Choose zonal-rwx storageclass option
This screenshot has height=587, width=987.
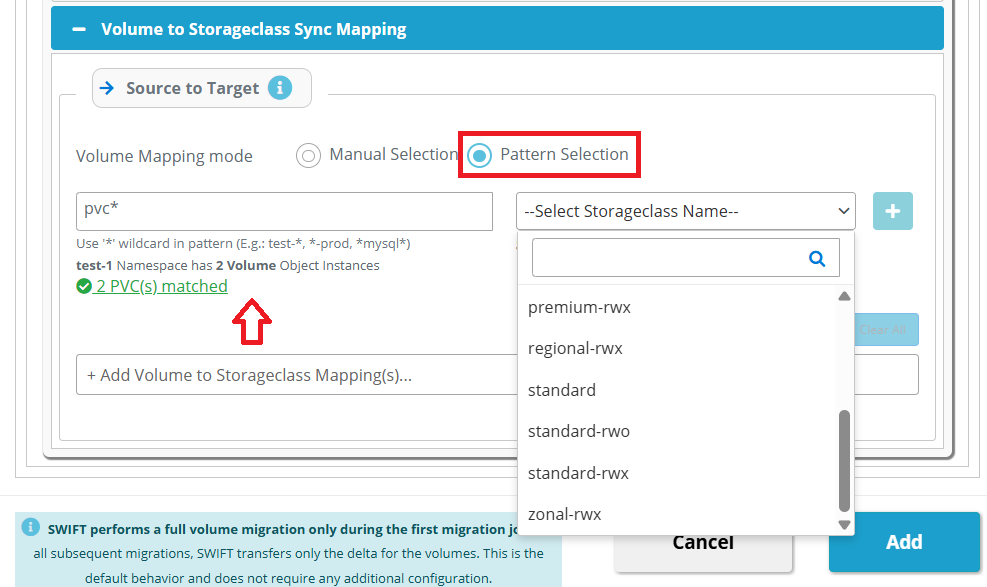coord(565,514)
